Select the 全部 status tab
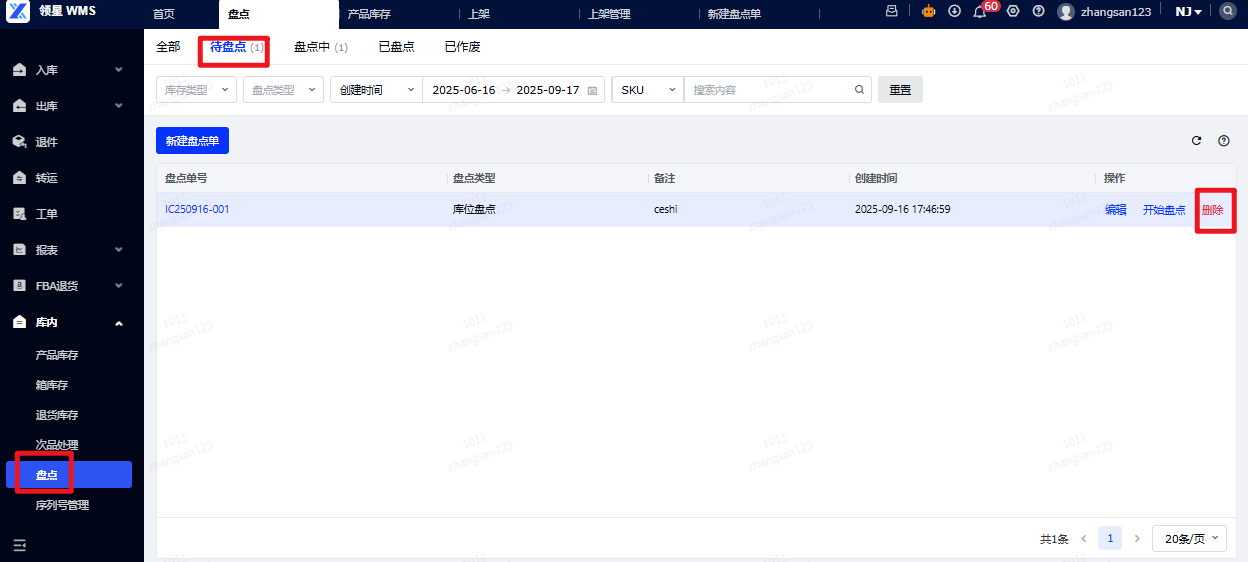This screenshot has height=562, width=1248. tap(168, 47)
